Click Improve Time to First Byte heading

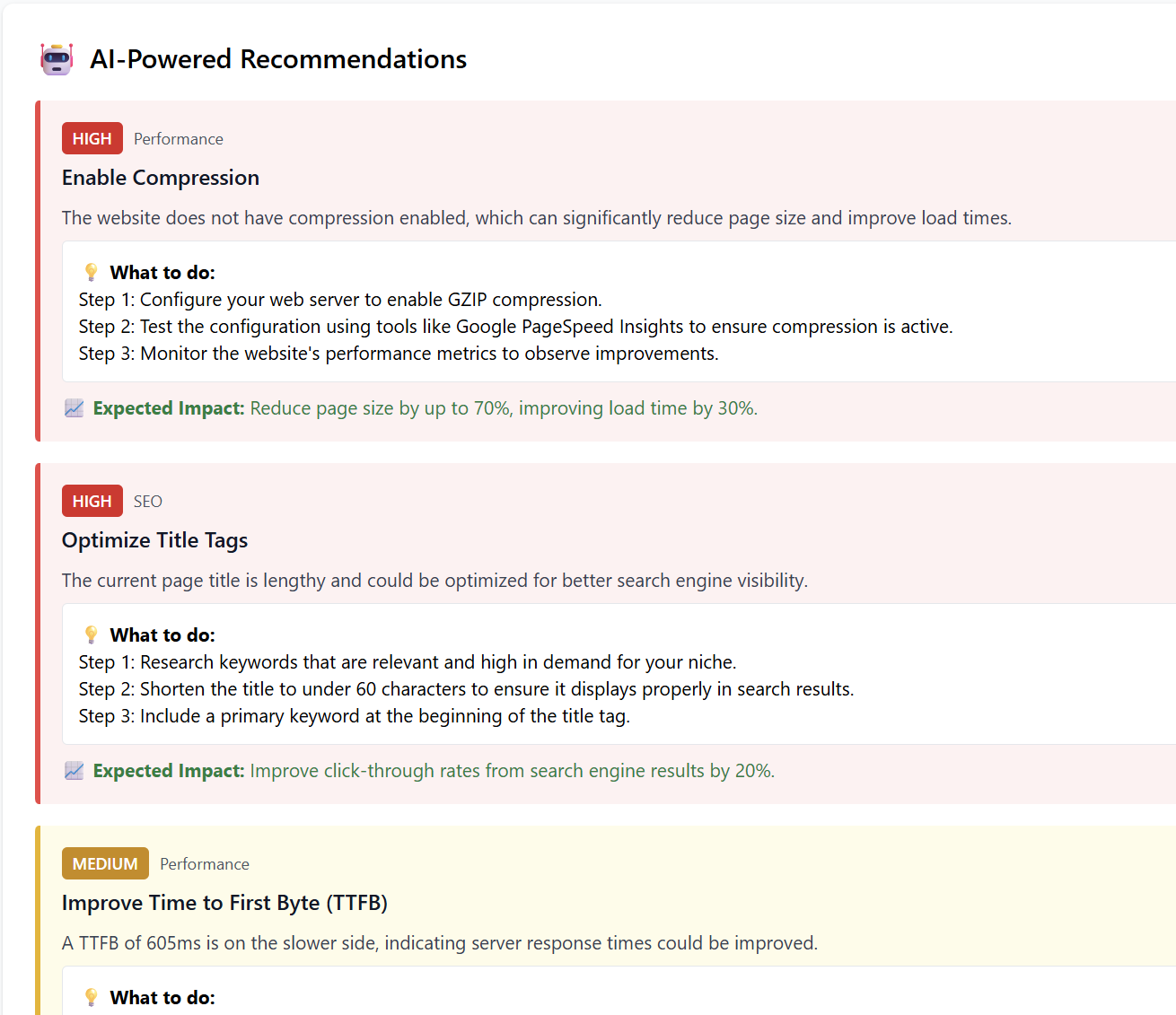(x=224, y=903)
